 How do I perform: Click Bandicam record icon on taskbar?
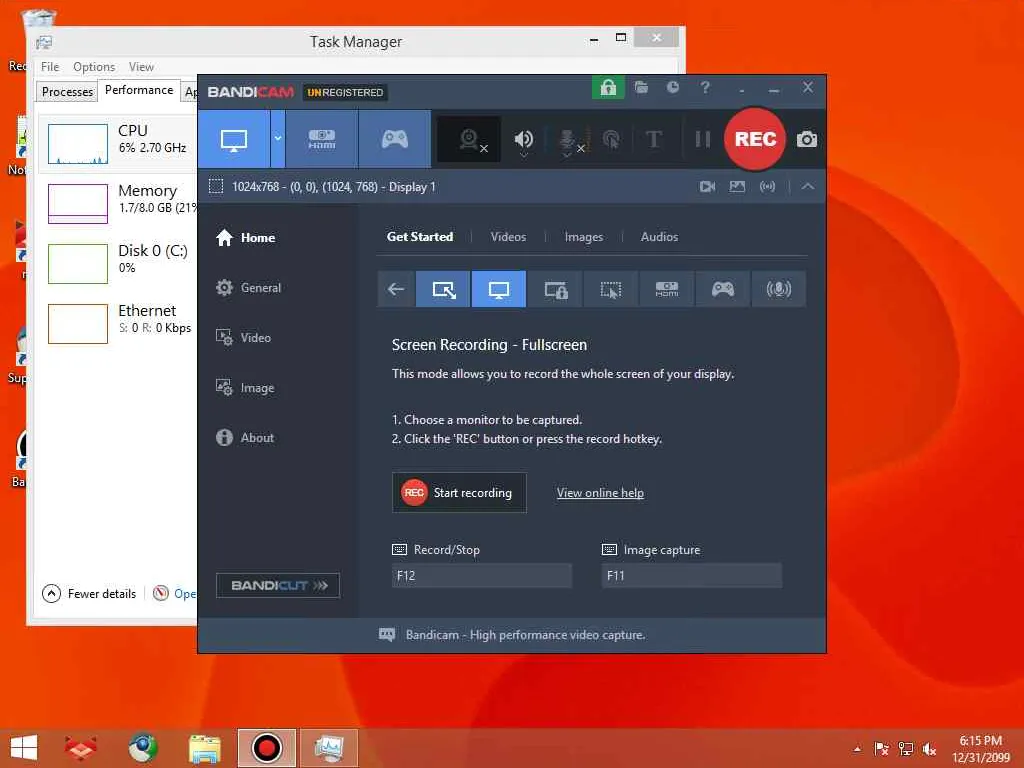pyautogui.click(x=266, y=748)
